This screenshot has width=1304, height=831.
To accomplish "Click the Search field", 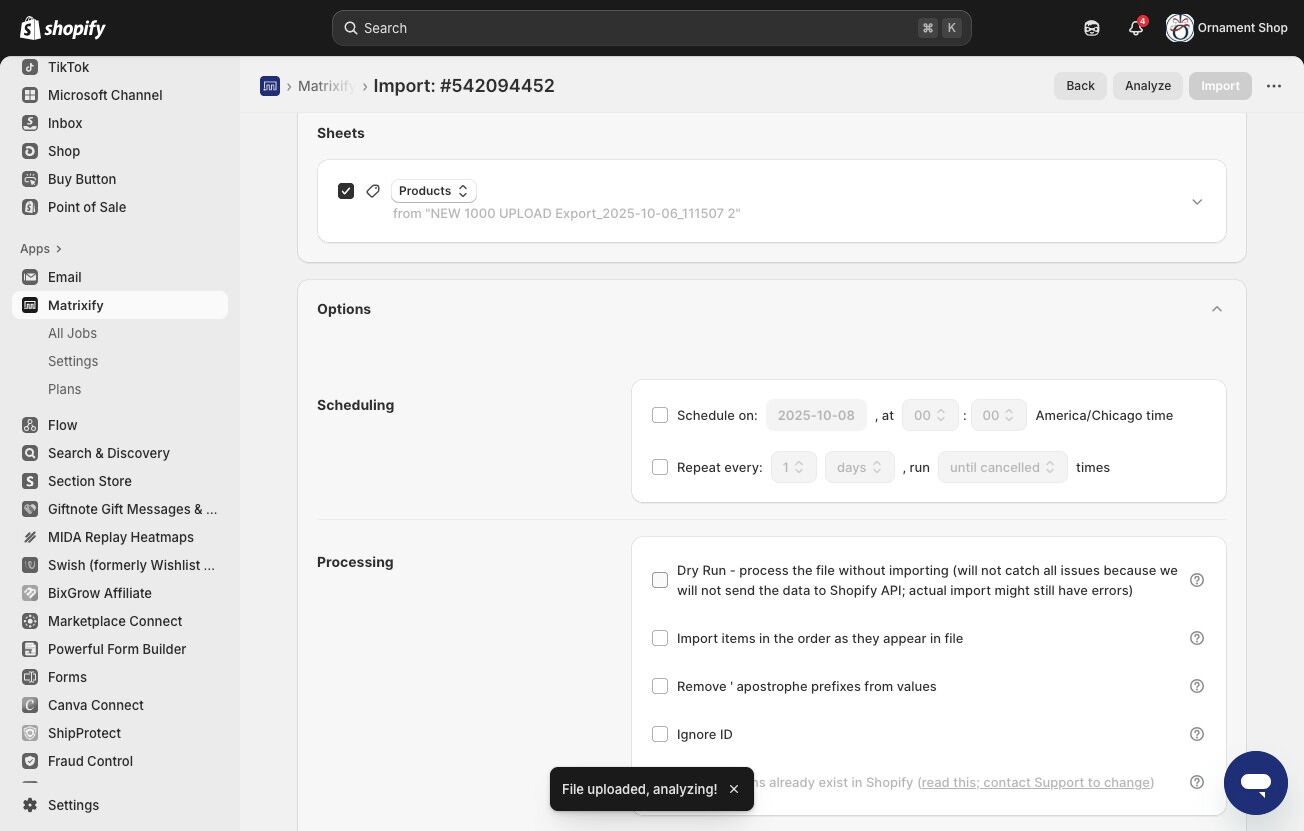I will (652, 28).
